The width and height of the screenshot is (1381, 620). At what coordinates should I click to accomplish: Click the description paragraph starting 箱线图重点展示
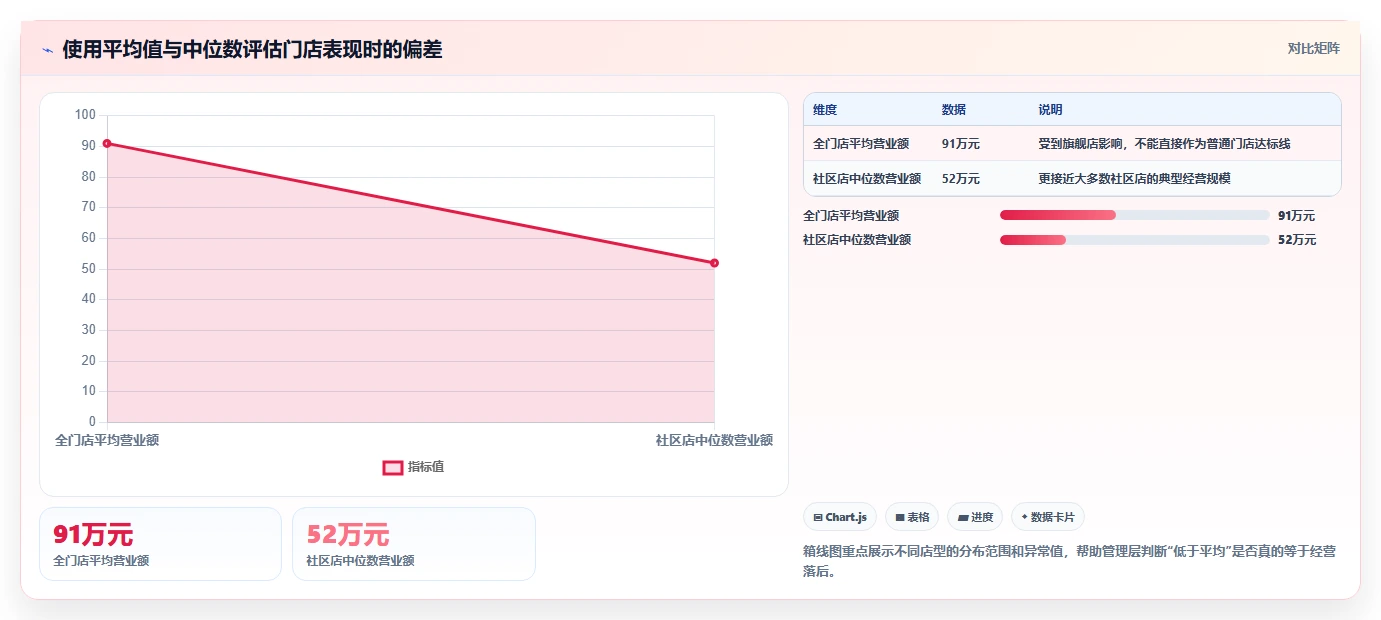coord(1069,561)
